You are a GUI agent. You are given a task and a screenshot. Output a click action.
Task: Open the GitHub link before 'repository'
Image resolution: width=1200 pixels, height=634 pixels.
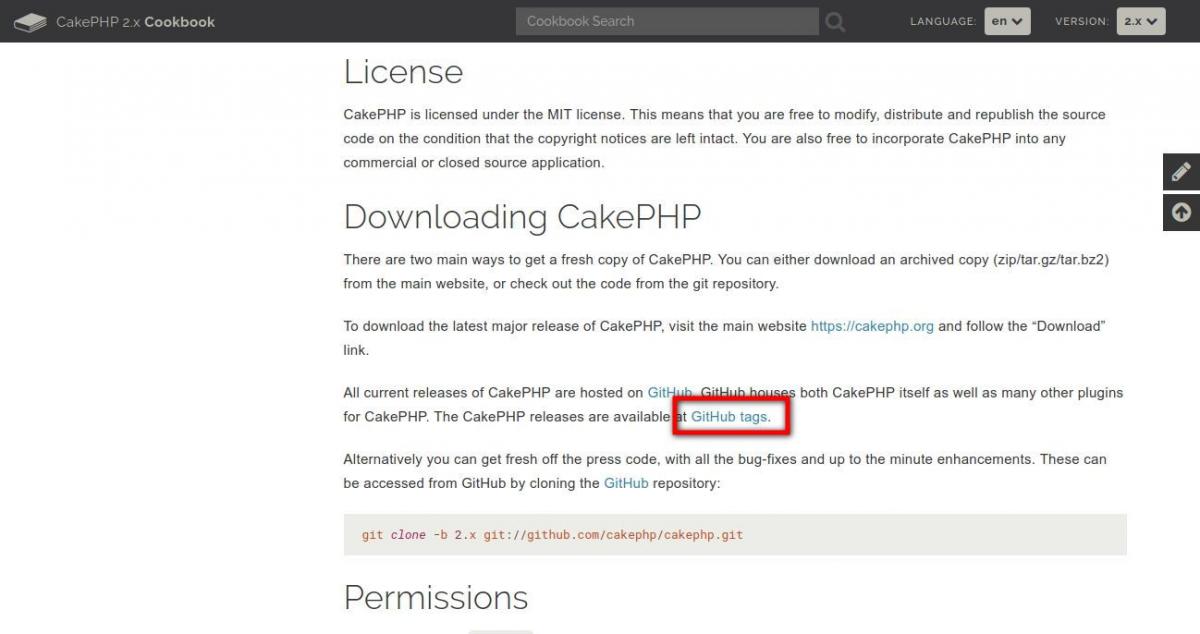coord(626,483)
